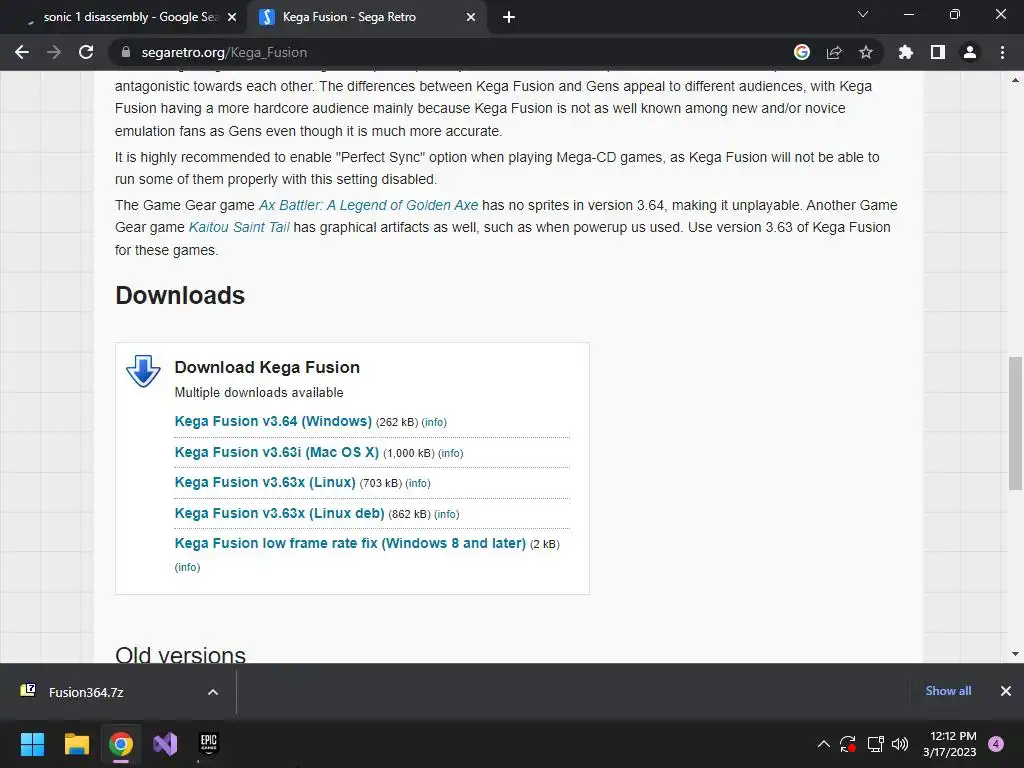This screenshot has width=1024, height=768.
Task: Open the volume speaker icon
Action: click(x=900, y=744)
